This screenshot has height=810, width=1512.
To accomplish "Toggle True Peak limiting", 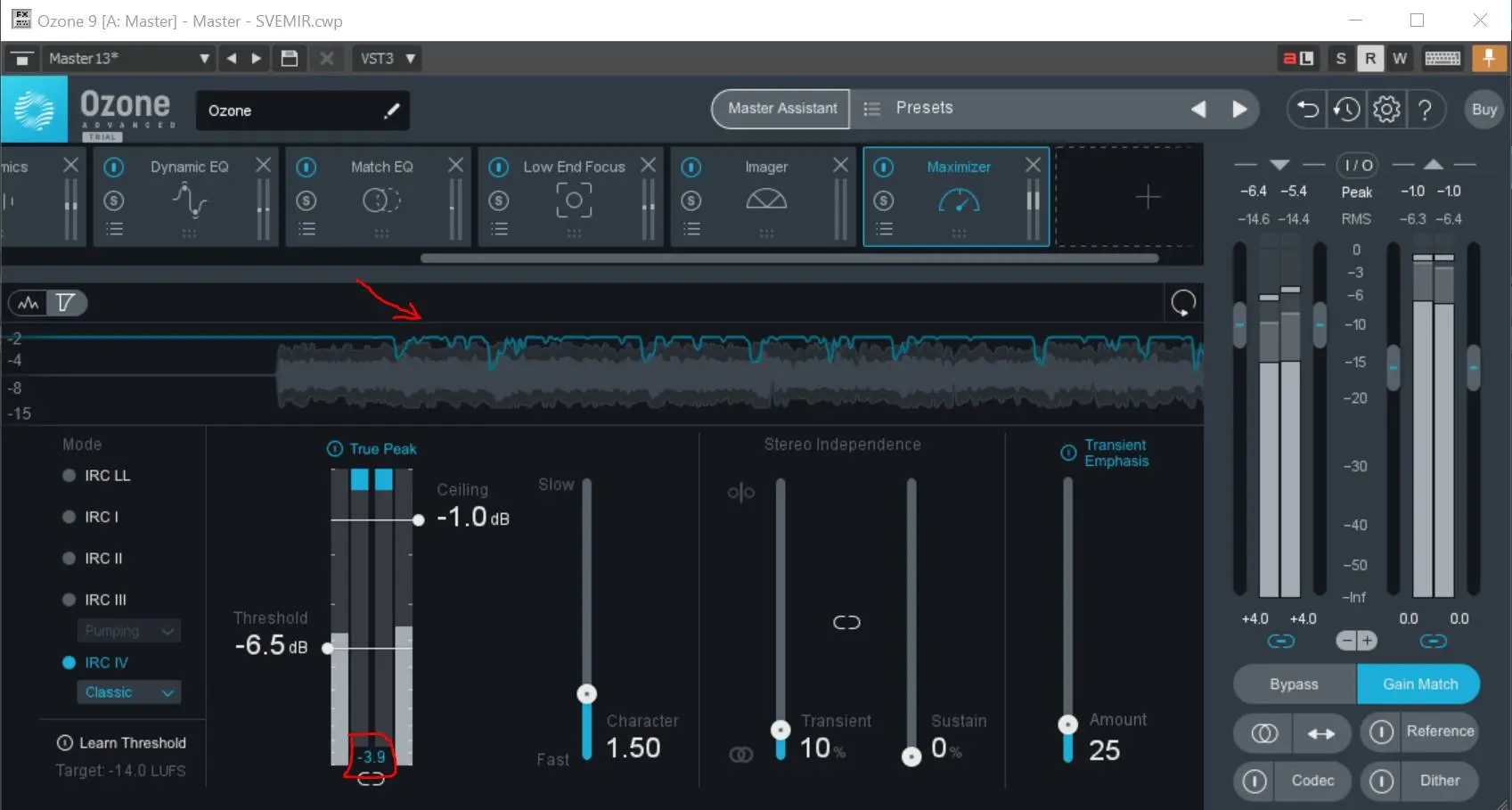I will click(x=335, y=449).
